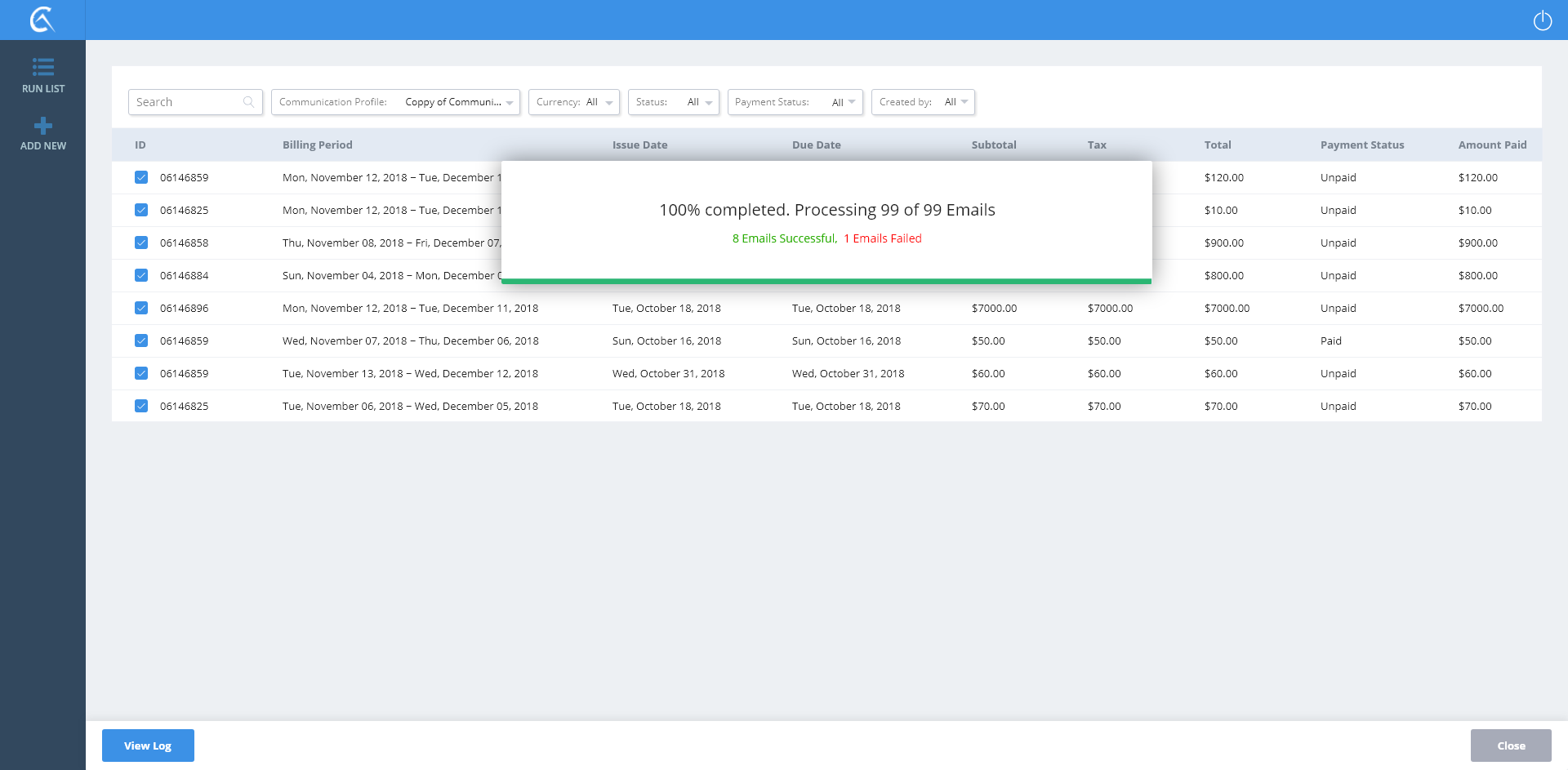
Task: Expand the Created by filter dropdown
Action: point(922,102)
